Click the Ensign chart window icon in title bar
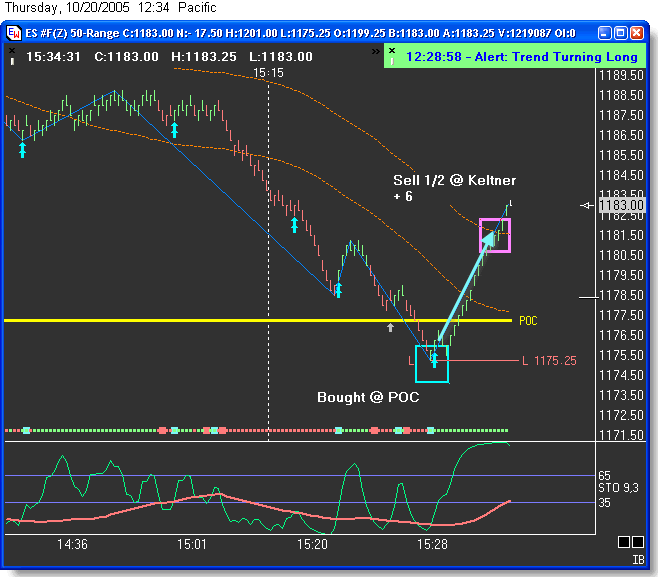Viewport: 658px width, 577px height. click(14, 32)
